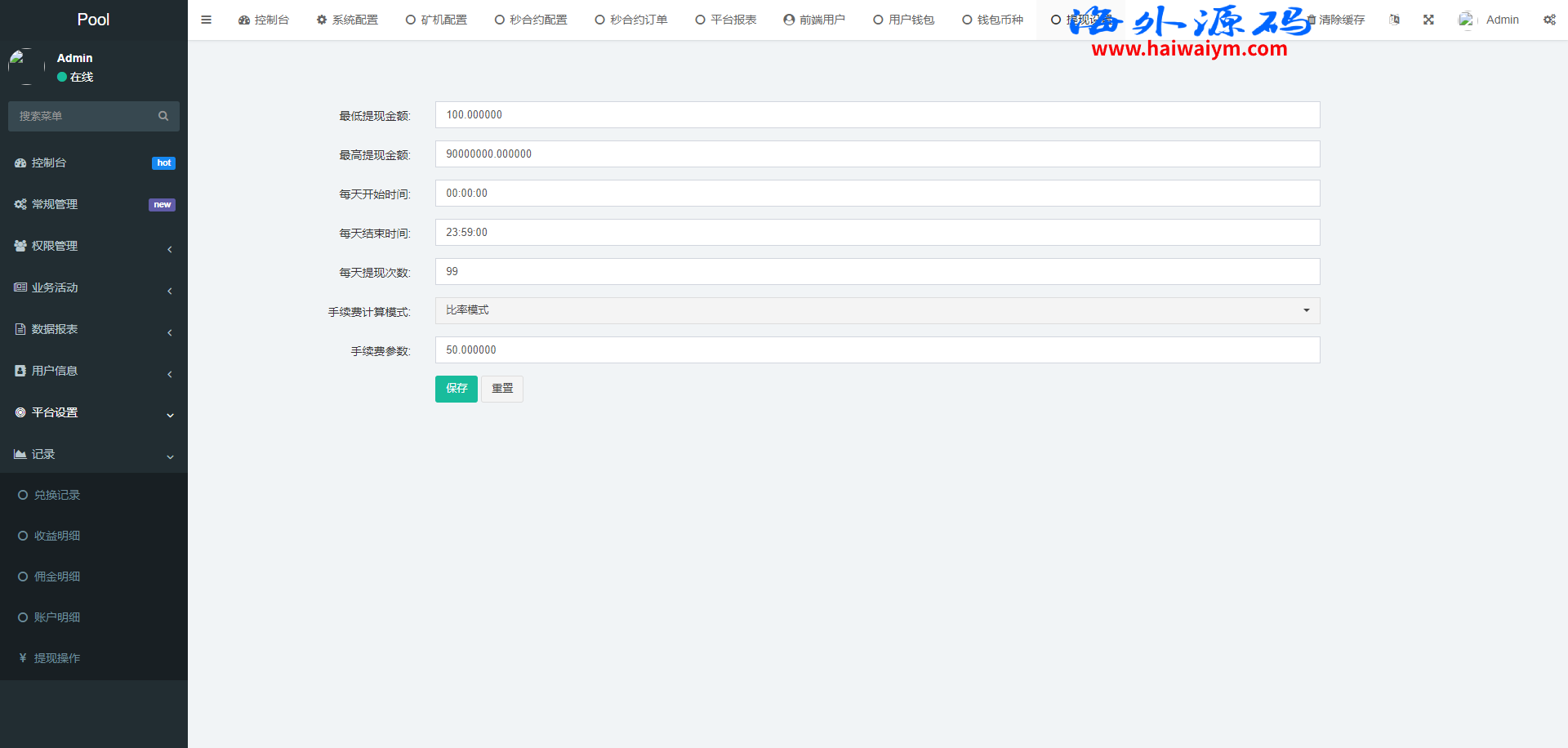The image size is (1568, 748).
Task: Click the Admin avatar in top bar
Action: [1467, 20]
